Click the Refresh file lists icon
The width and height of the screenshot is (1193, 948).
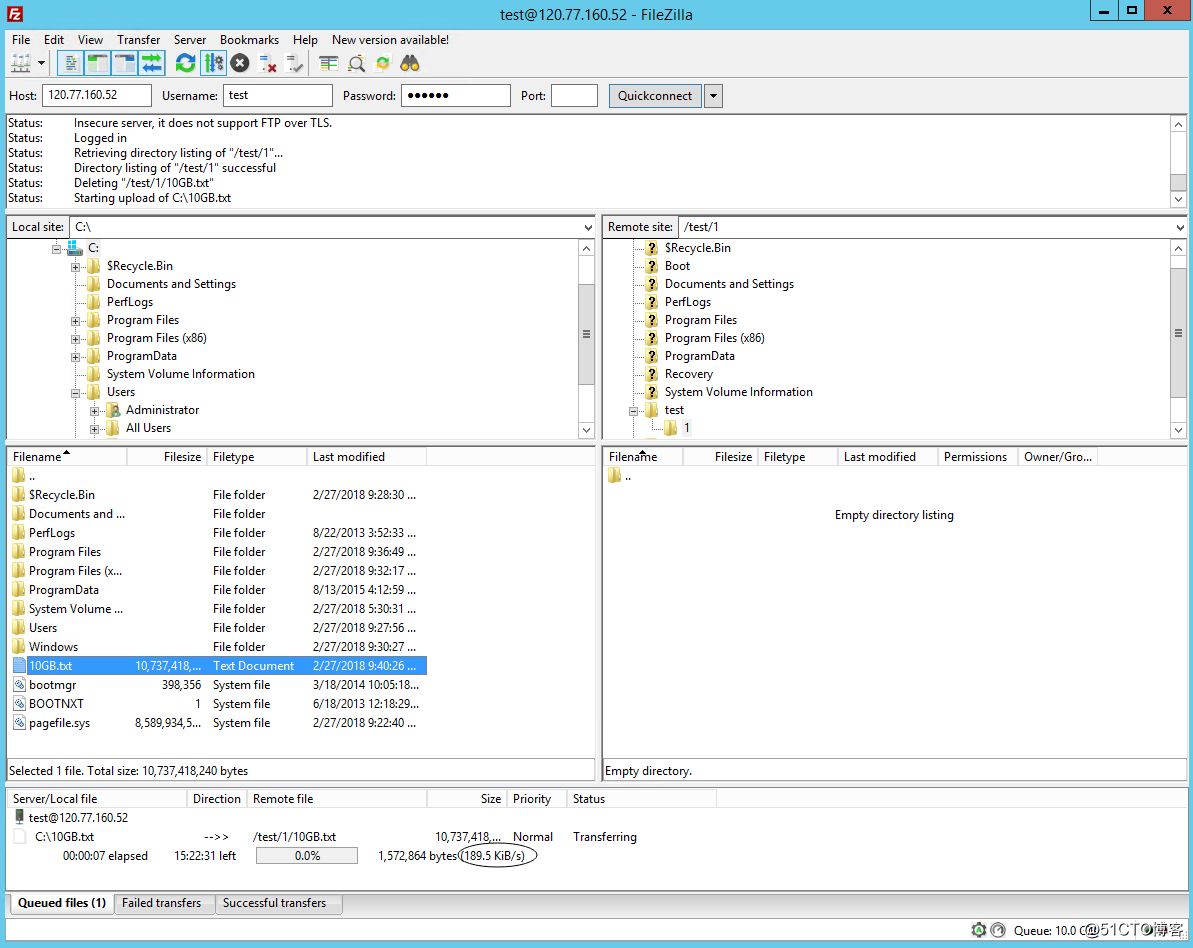tap(185, 63)
